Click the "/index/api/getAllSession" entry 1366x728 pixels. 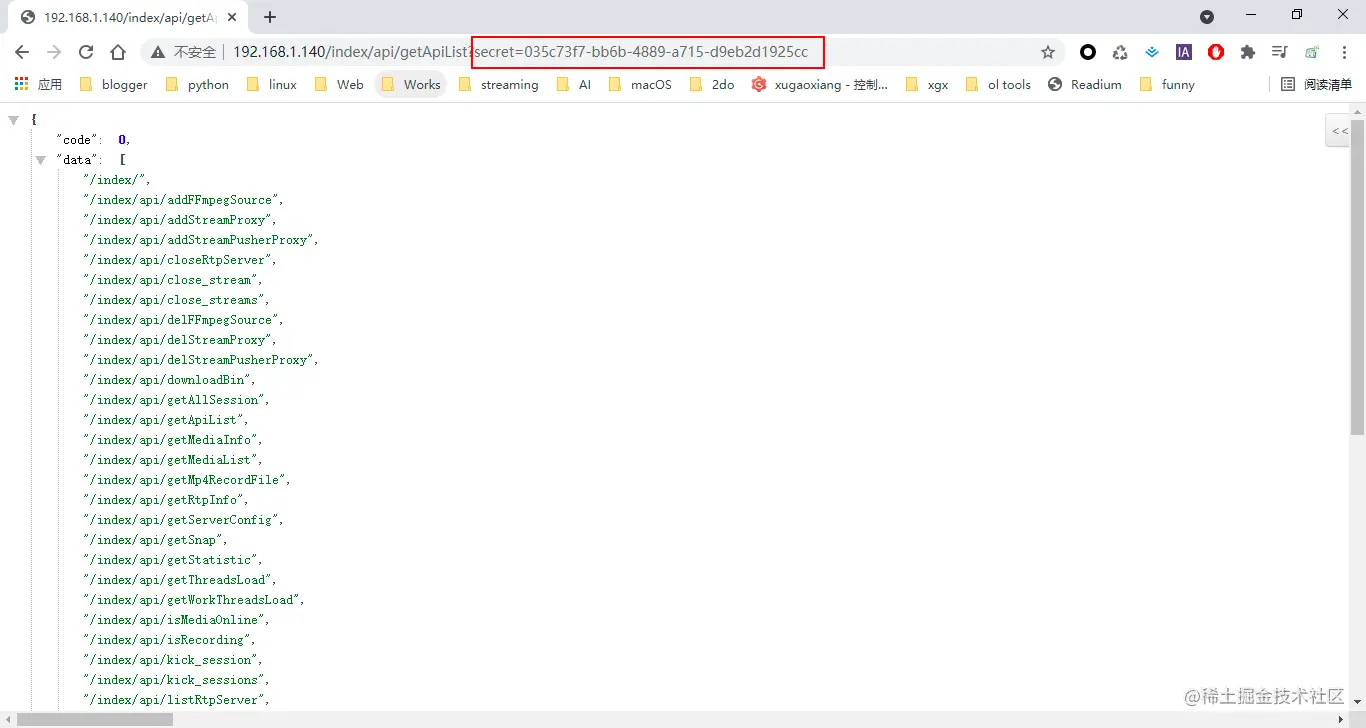point(176,400)
